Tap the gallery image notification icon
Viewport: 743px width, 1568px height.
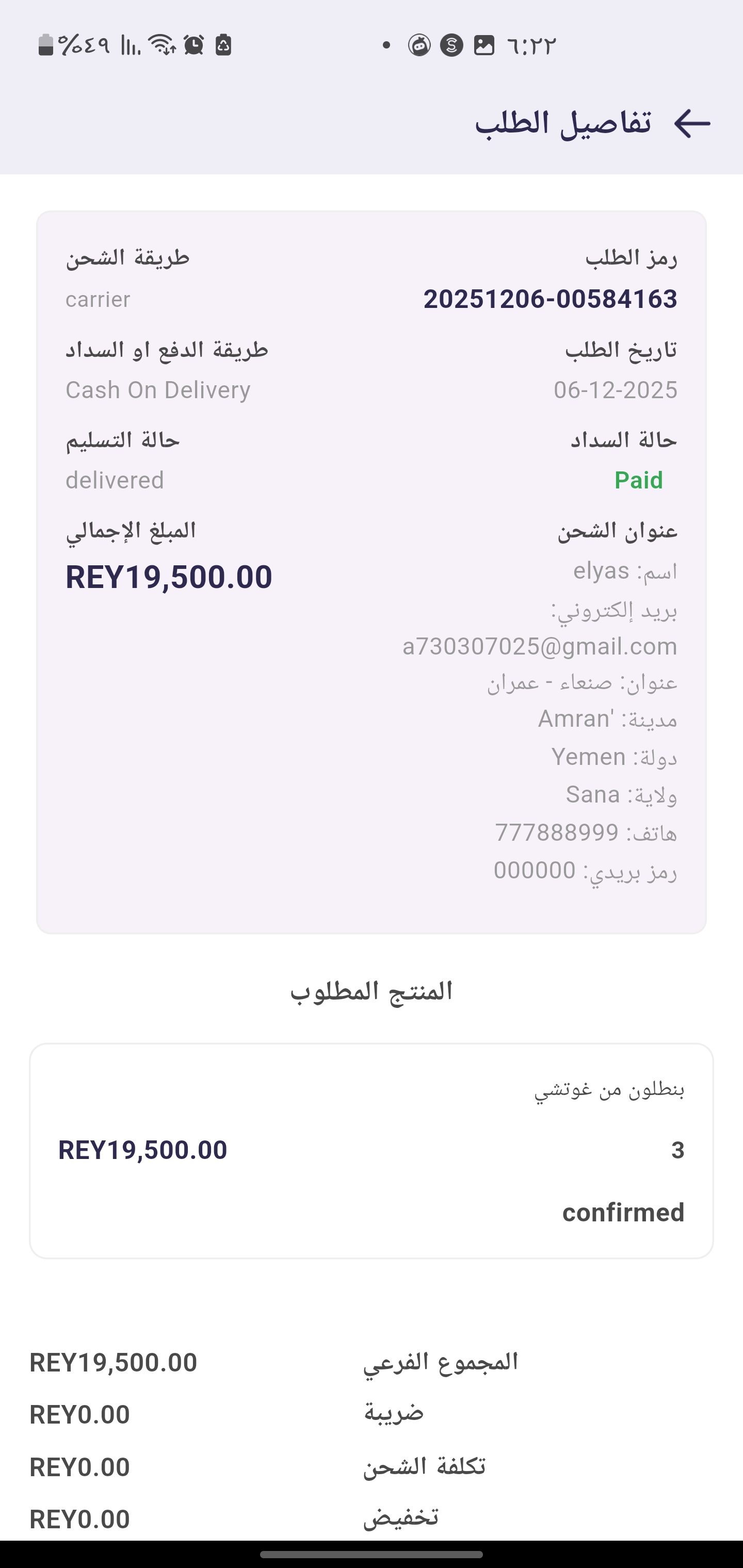click(x=484, y=45)
